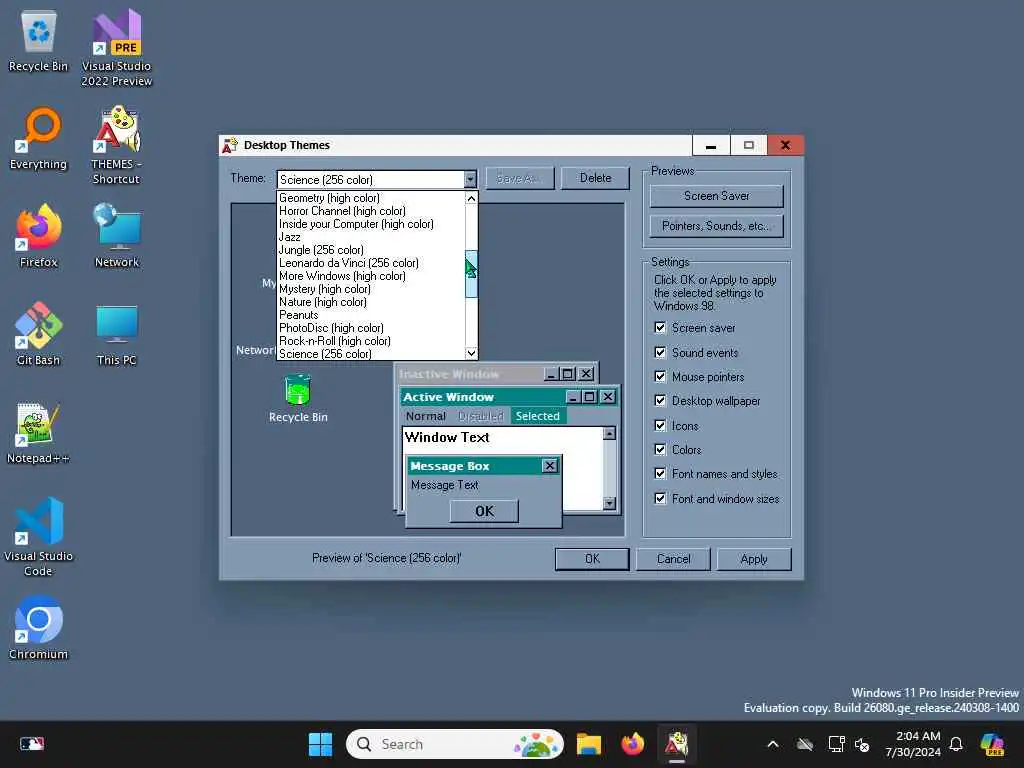1024x768 pixels.
Task: Launch the Everything search shortcut
Action: (39, 138)
